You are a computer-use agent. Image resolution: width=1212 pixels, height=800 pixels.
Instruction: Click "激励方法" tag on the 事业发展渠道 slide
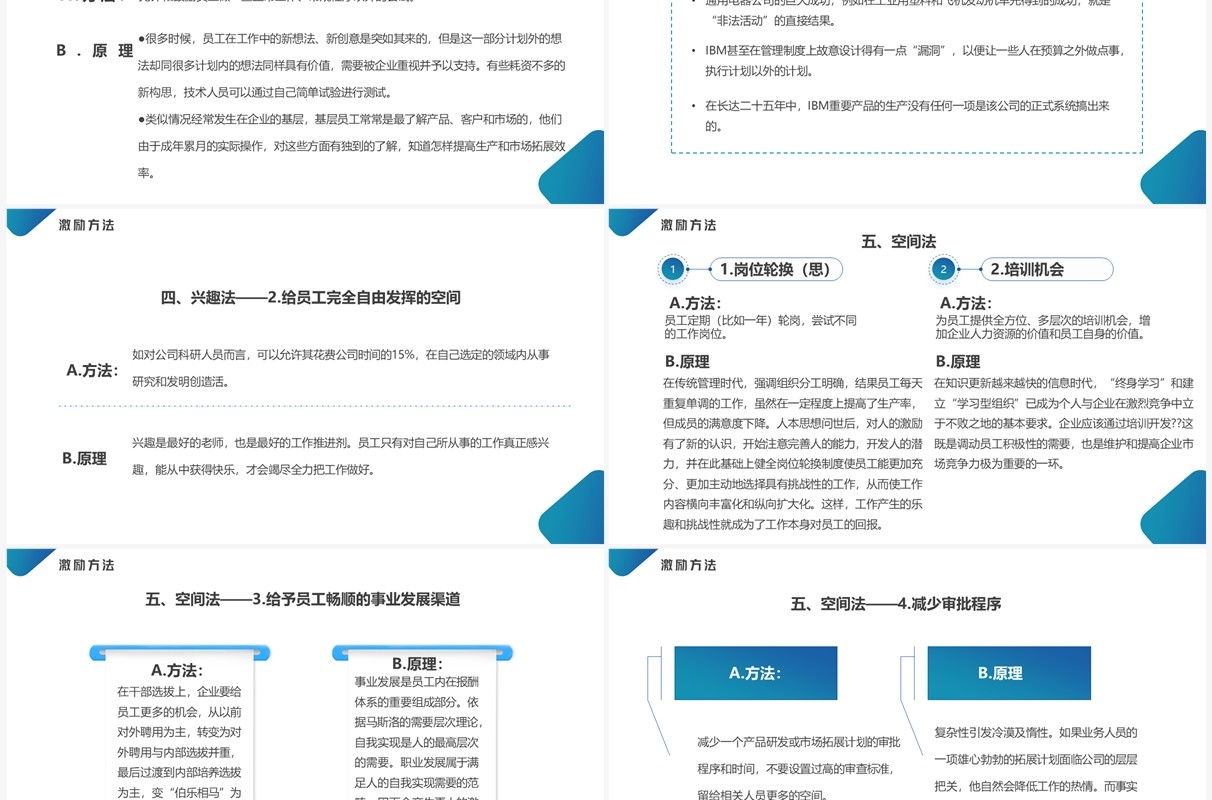[x=87, y=565]
